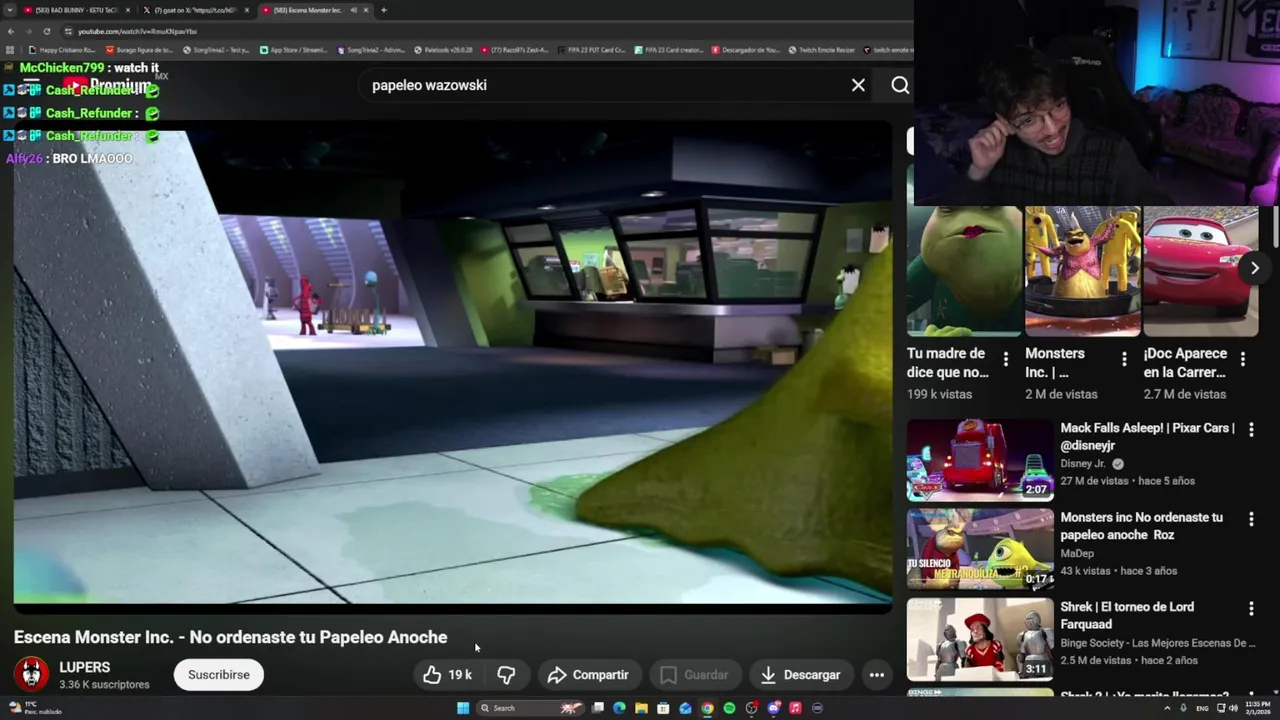Screen dimensions: 1280x720
Task: Open options for 'Tu madre de dice' short
Action: [1005, 359]
